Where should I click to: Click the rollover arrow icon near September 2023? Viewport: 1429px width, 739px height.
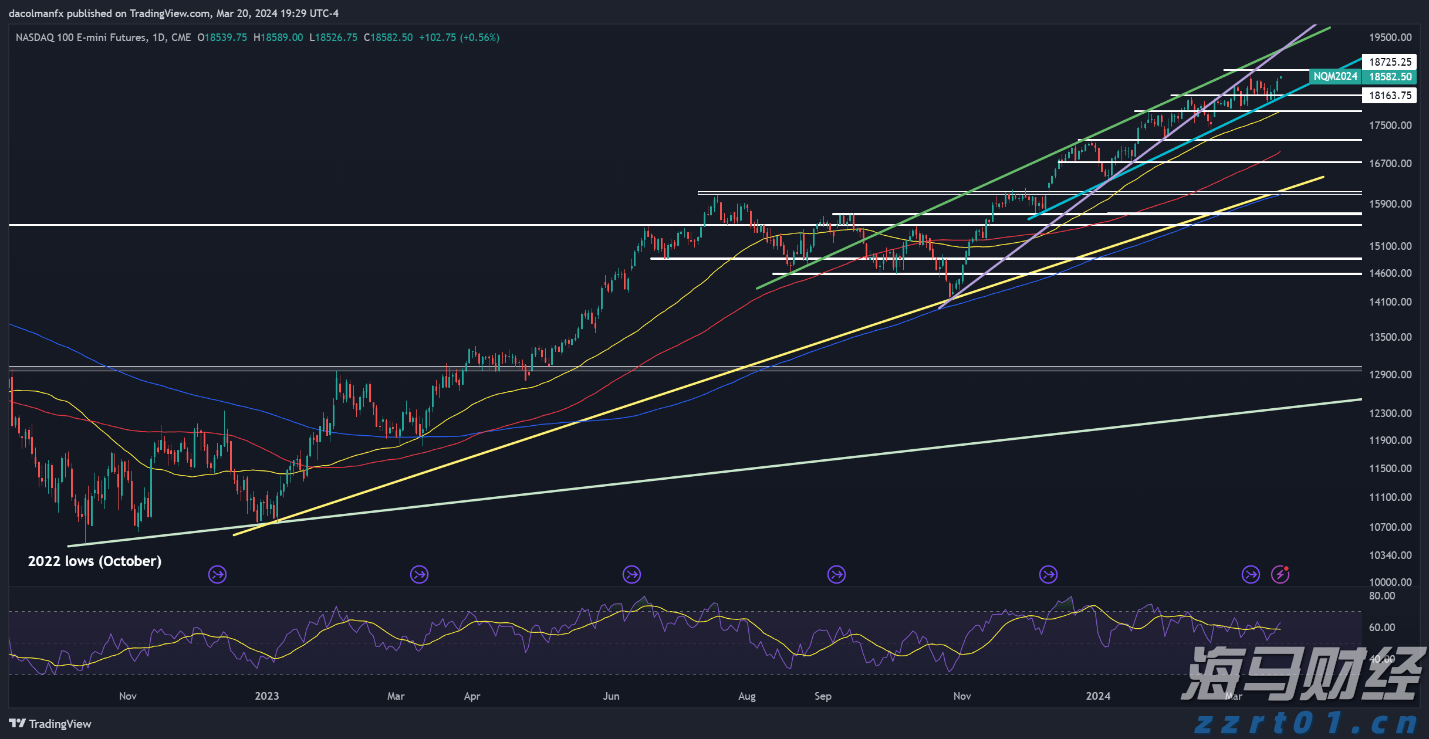(x=836, y=574)
